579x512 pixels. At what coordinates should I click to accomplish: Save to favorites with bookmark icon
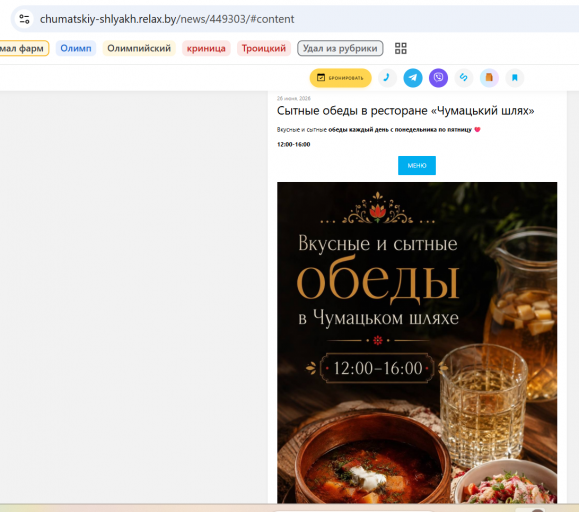tap(515, 78)
